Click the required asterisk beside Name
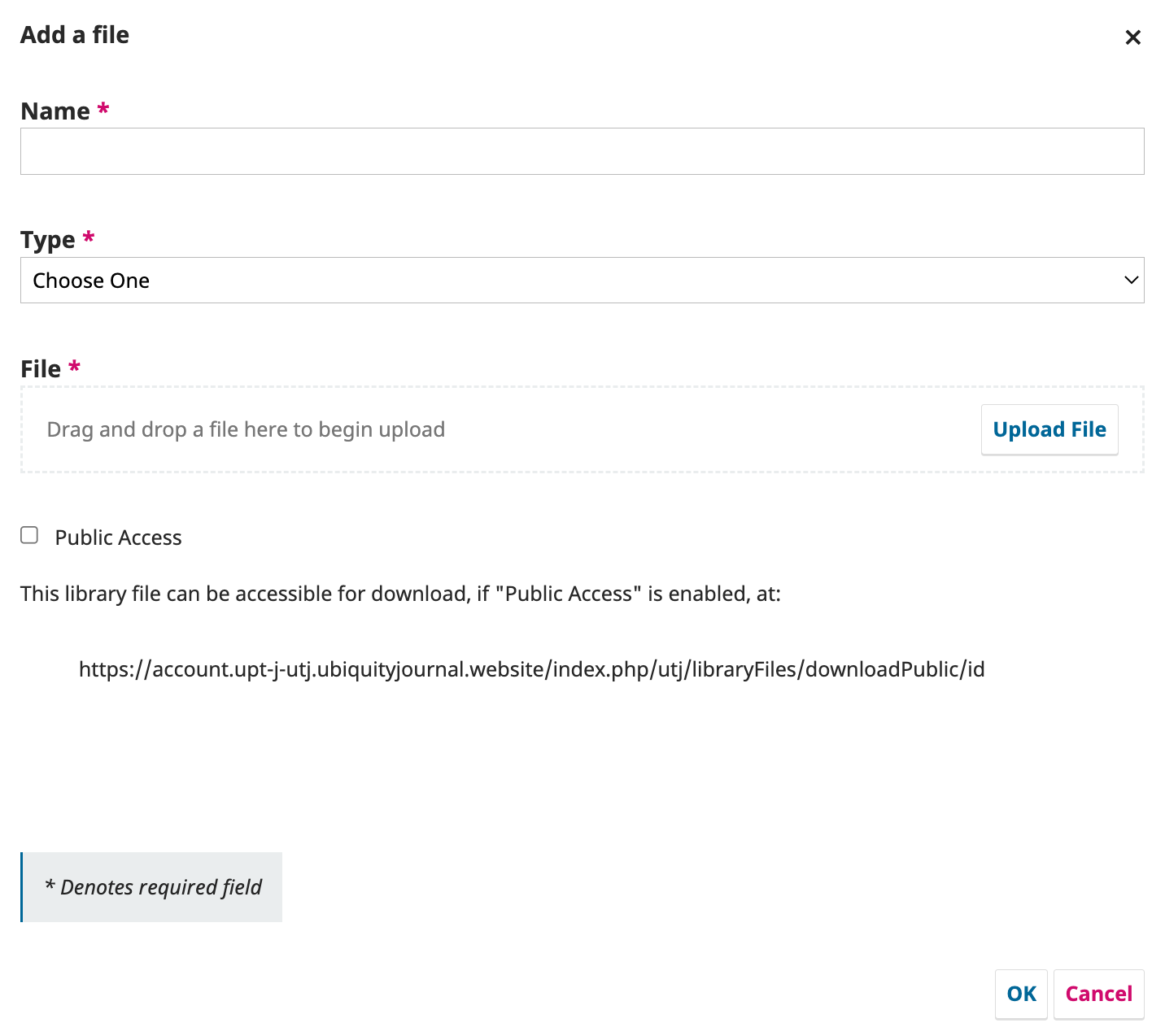Screen dimensions: 1165x1036 click(x=103, y=109)
